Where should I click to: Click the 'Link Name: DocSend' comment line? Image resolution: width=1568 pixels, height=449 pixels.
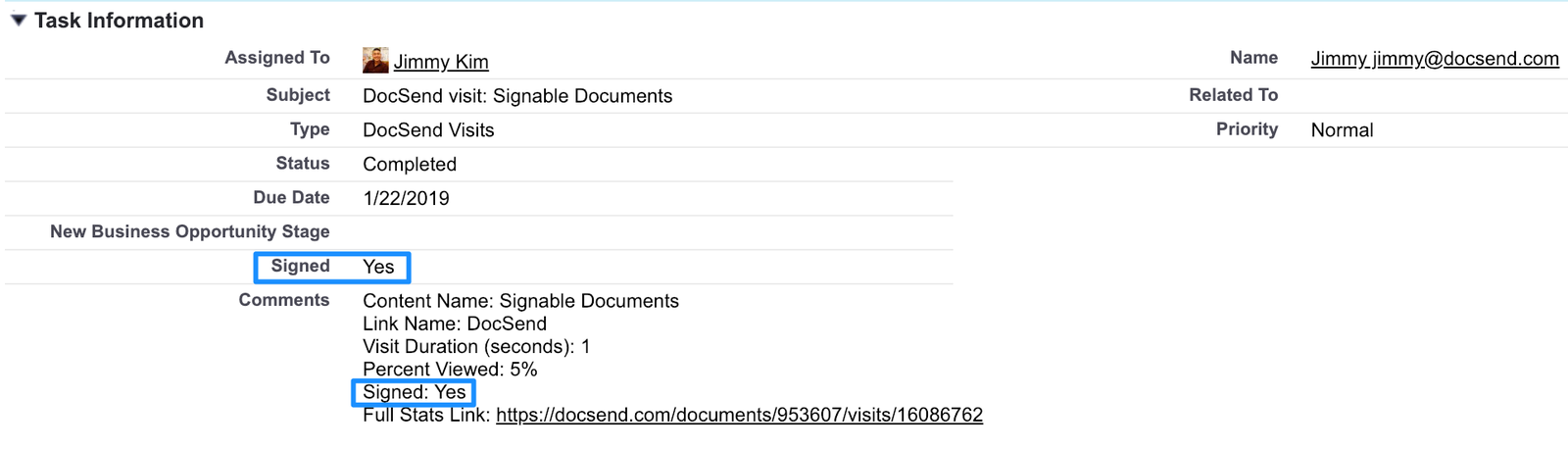pos(455,324)
